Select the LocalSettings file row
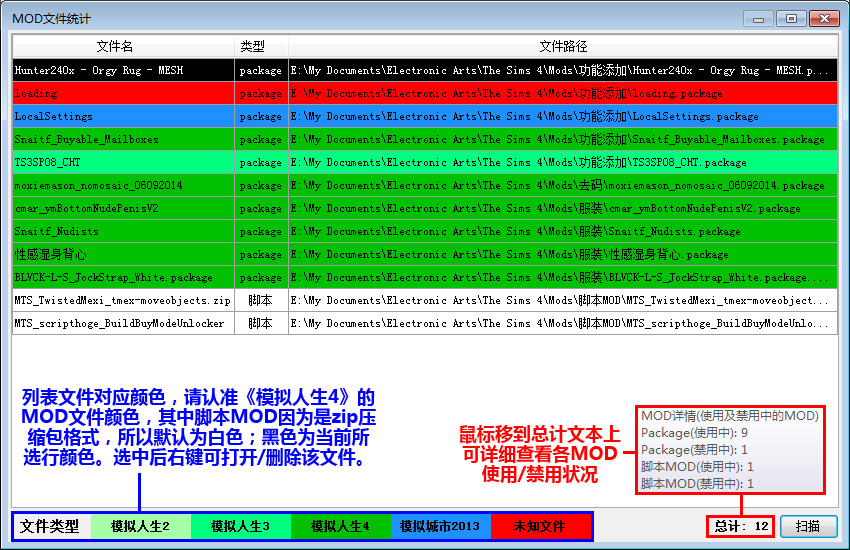Screen dimensions: 850x550 [x=123, y=117]
